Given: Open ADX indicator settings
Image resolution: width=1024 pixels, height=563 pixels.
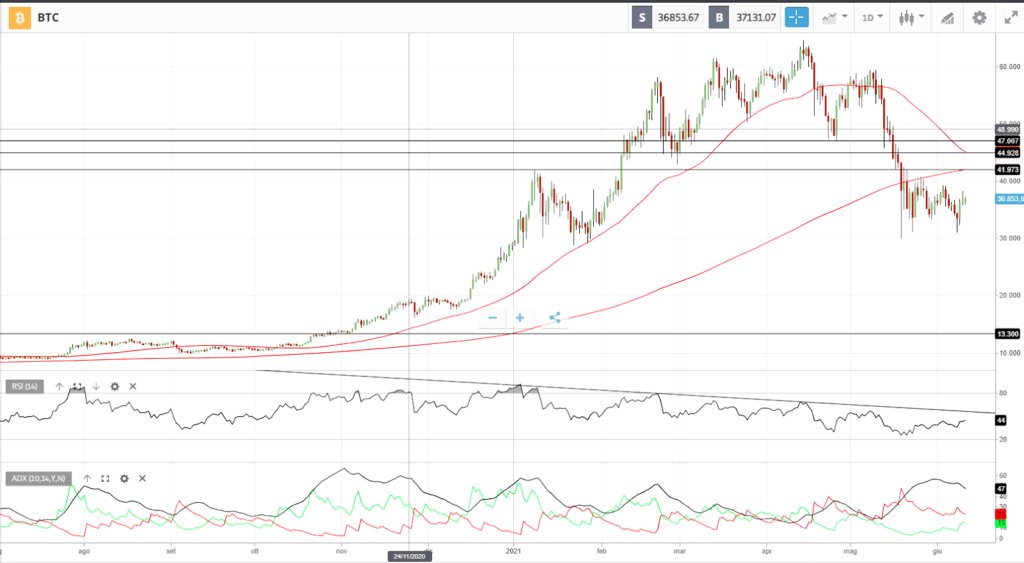Looking at the screenshot, I should pyautogui.click(x=124, y=479).
